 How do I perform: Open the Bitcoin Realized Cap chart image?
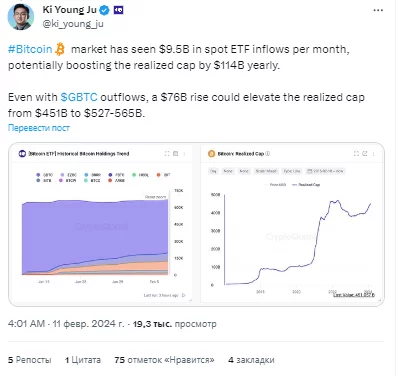(292, 224)
